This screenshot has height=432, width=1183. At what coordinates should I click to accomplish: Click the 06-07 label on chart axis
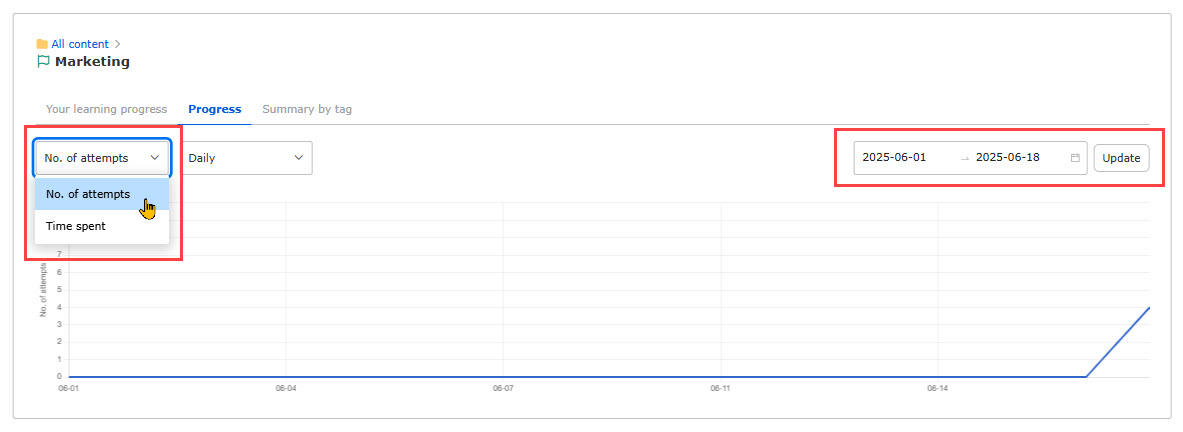503,387
